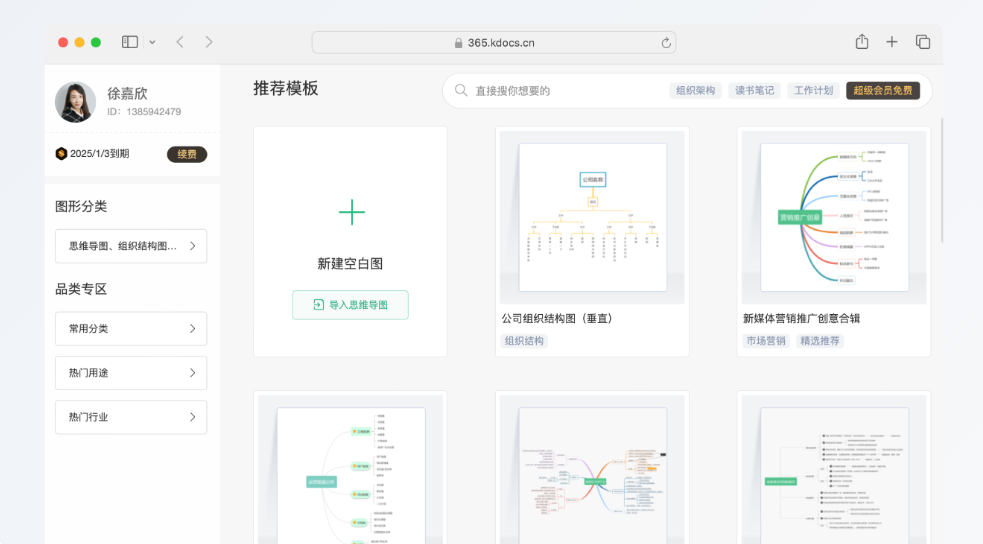983x544 pixels.
Task: Open the yellow-node mind map template thumbnail
Action: coord(350,469)
